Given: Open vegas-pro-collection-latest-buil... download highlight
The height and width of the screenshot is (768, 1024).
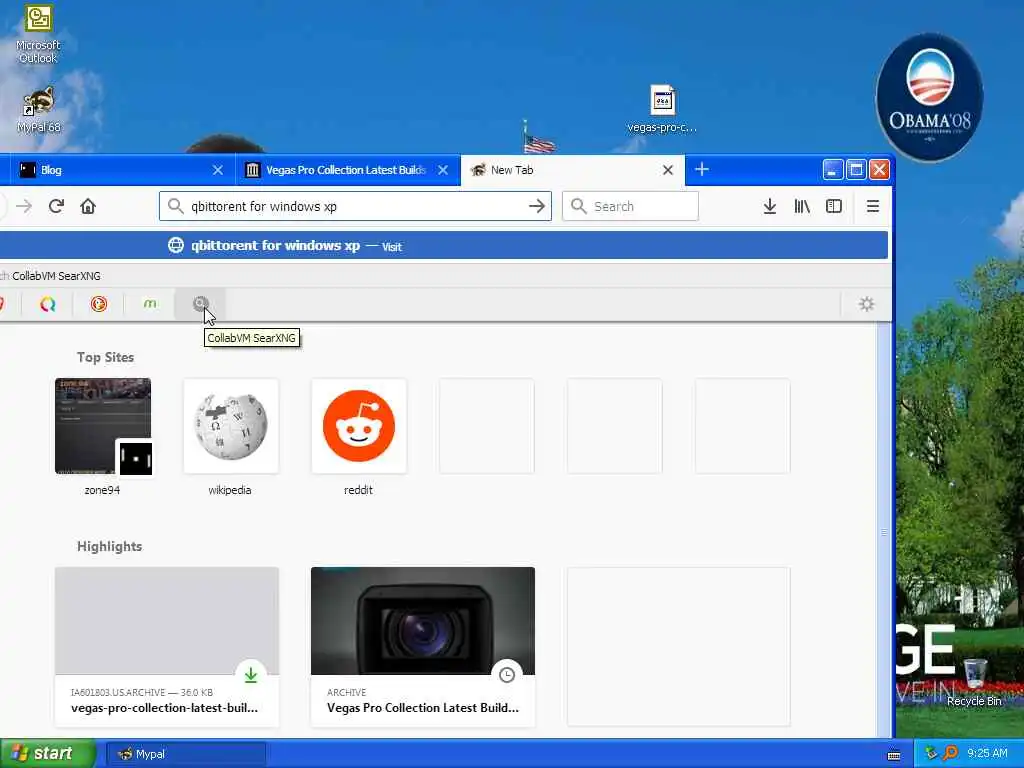Looking at the screenshot, I should [x=167, y=647].
